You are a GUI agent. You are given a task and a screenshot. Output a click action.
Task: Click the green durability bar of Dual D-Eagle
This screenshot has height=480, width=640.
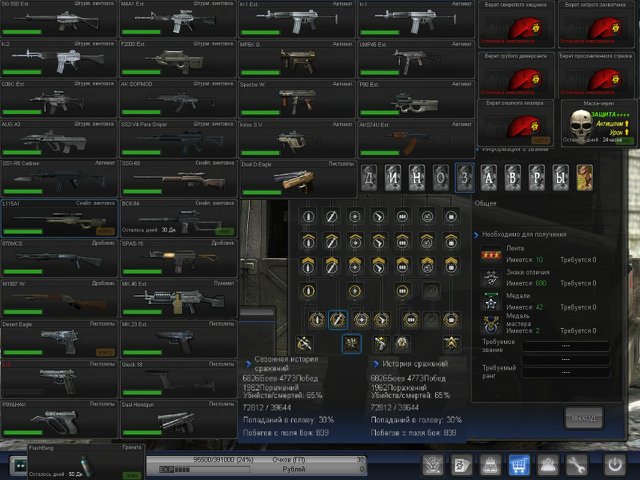pos(262,192)
